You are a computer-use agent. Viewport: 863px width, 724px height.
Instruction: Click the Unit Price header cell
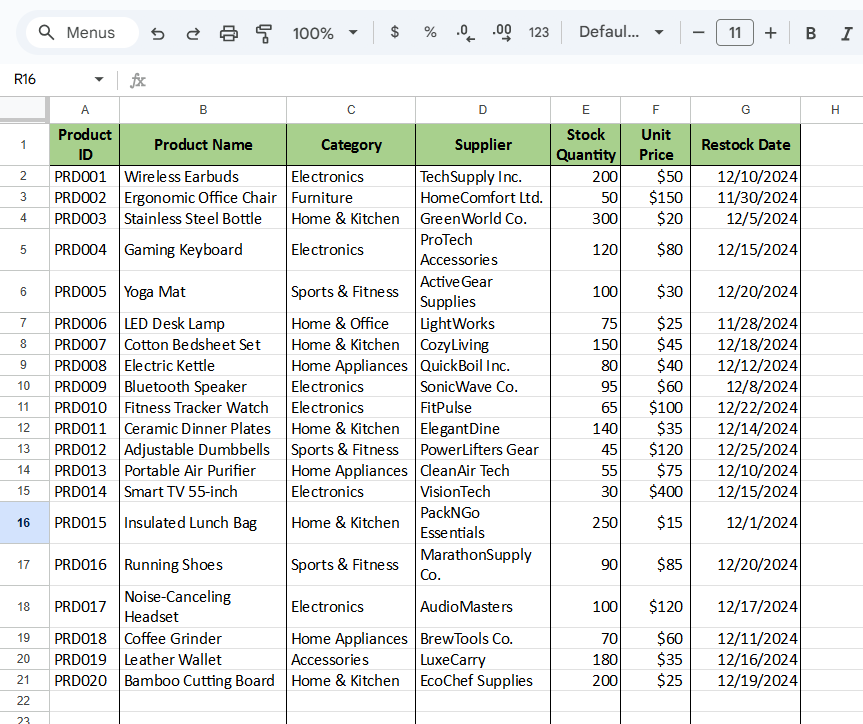656,145
